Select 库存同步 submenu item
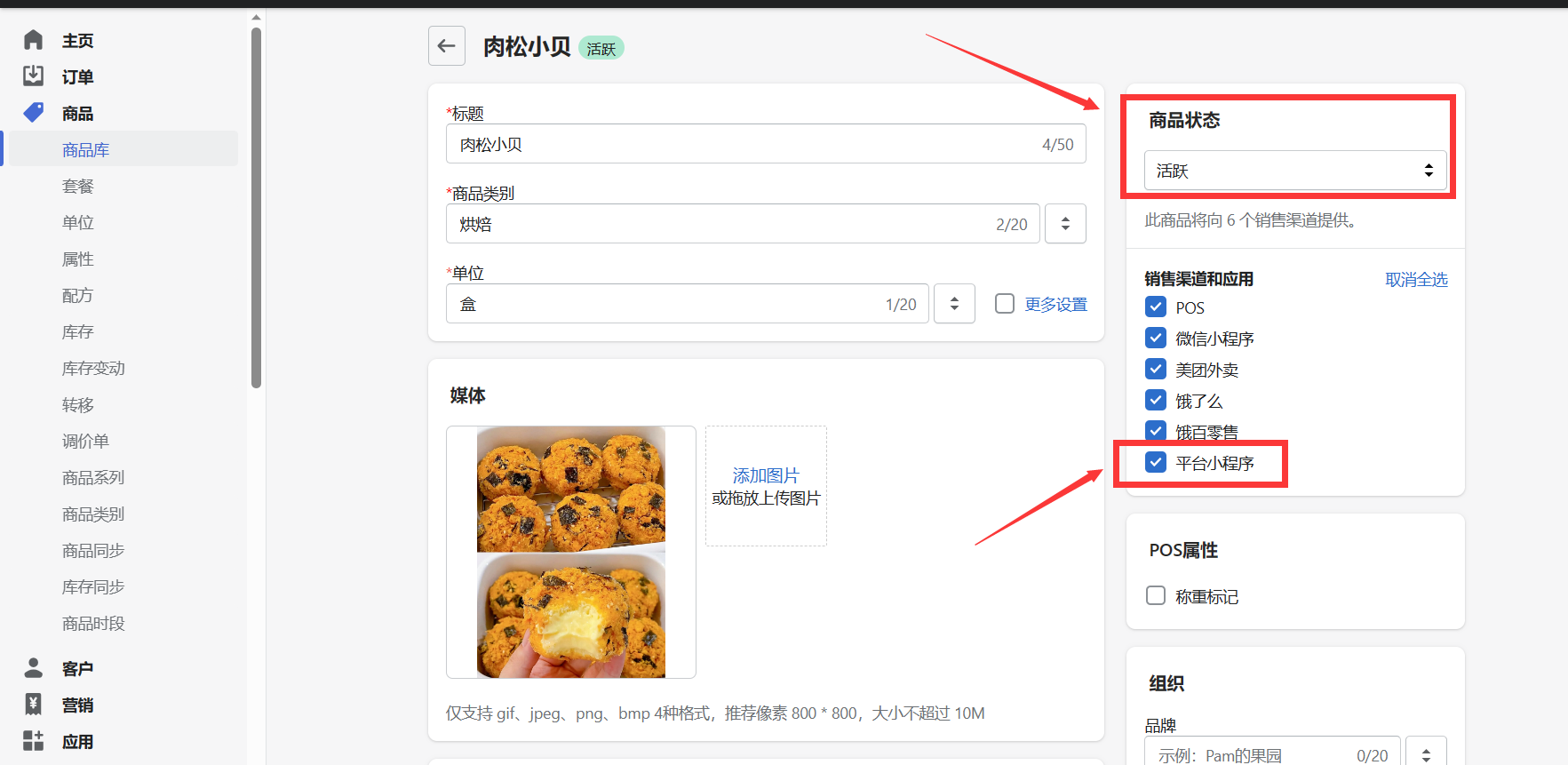The width and height of the screenshot is (1568, 765). [x=93, y=587]
